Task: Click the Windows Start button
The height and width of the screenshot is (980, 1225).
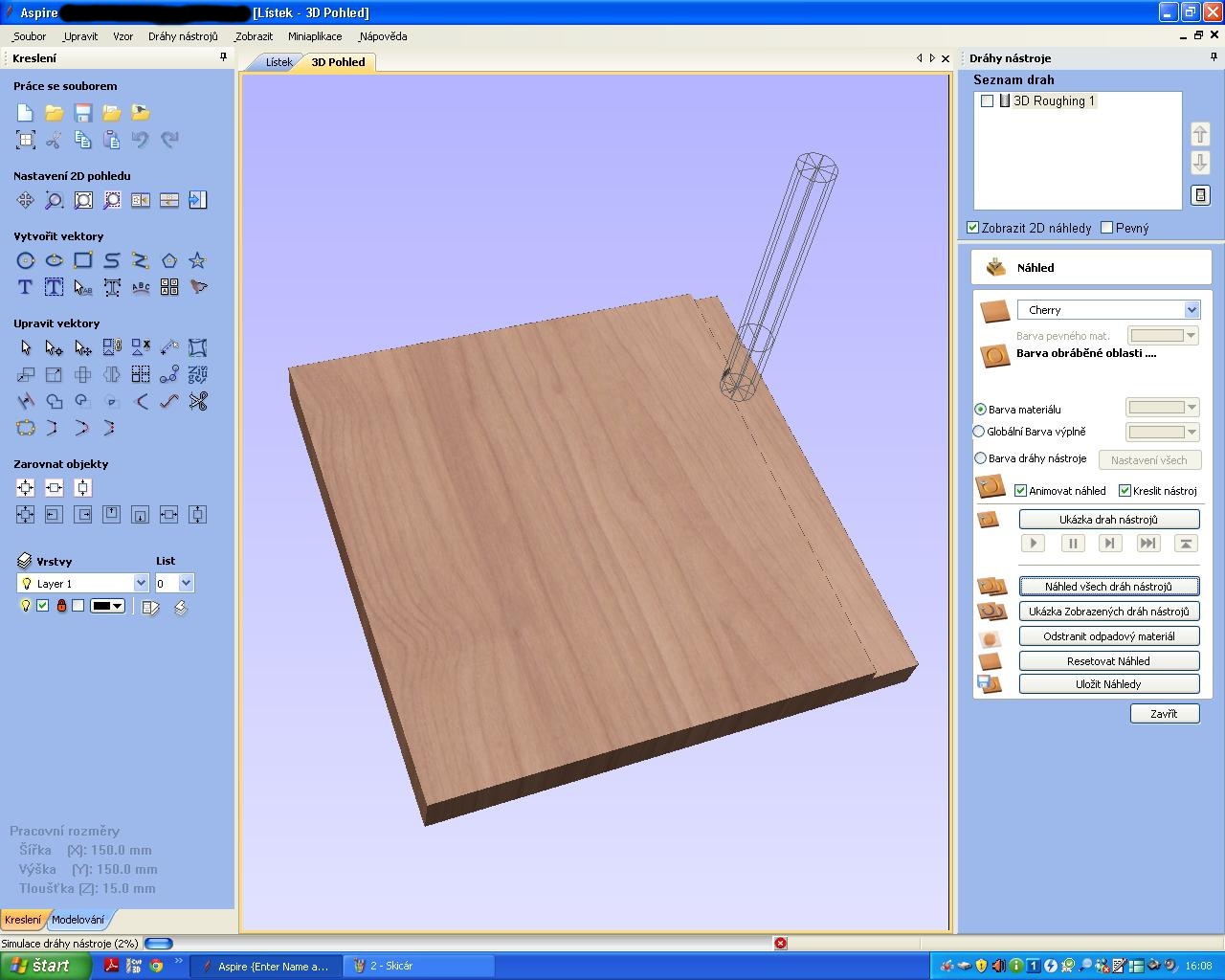Action: click(45, 966)
